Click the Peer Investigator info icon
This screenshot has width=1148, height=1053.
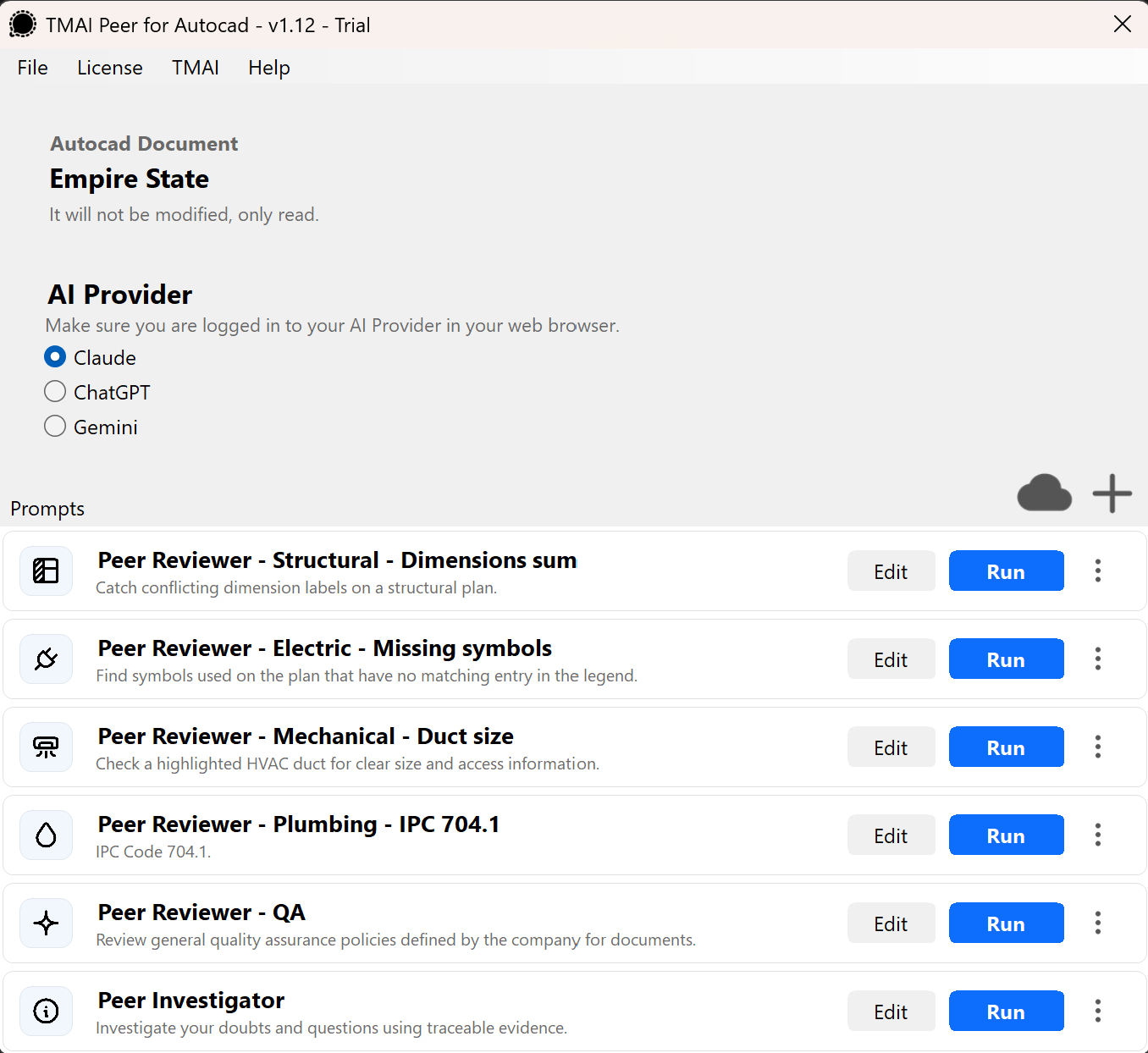point(46,1011)
